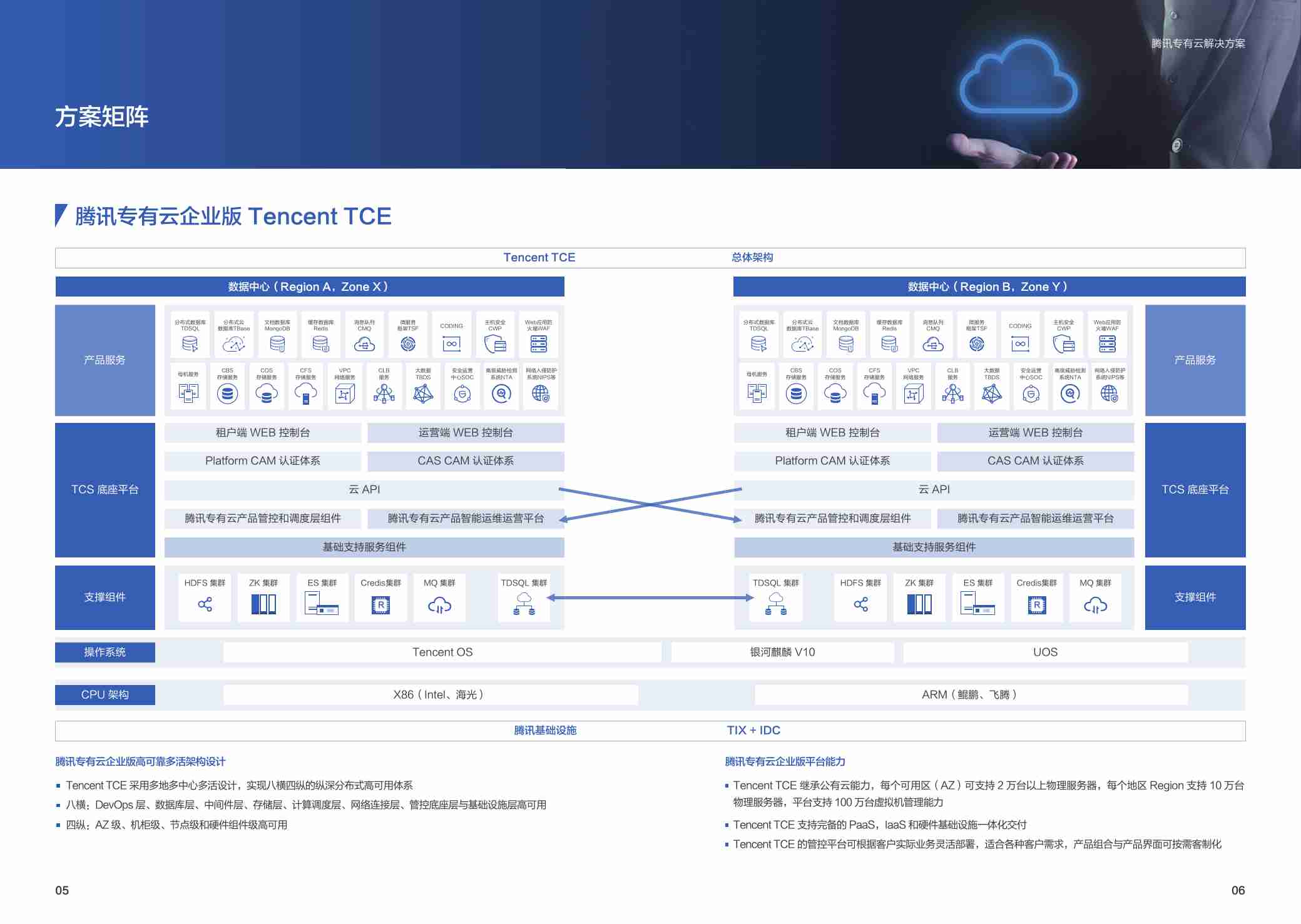This screenshot has width=1301, height=924.
Task: Click the TBDS big data icon in Region A
Action: pos(423,393)
